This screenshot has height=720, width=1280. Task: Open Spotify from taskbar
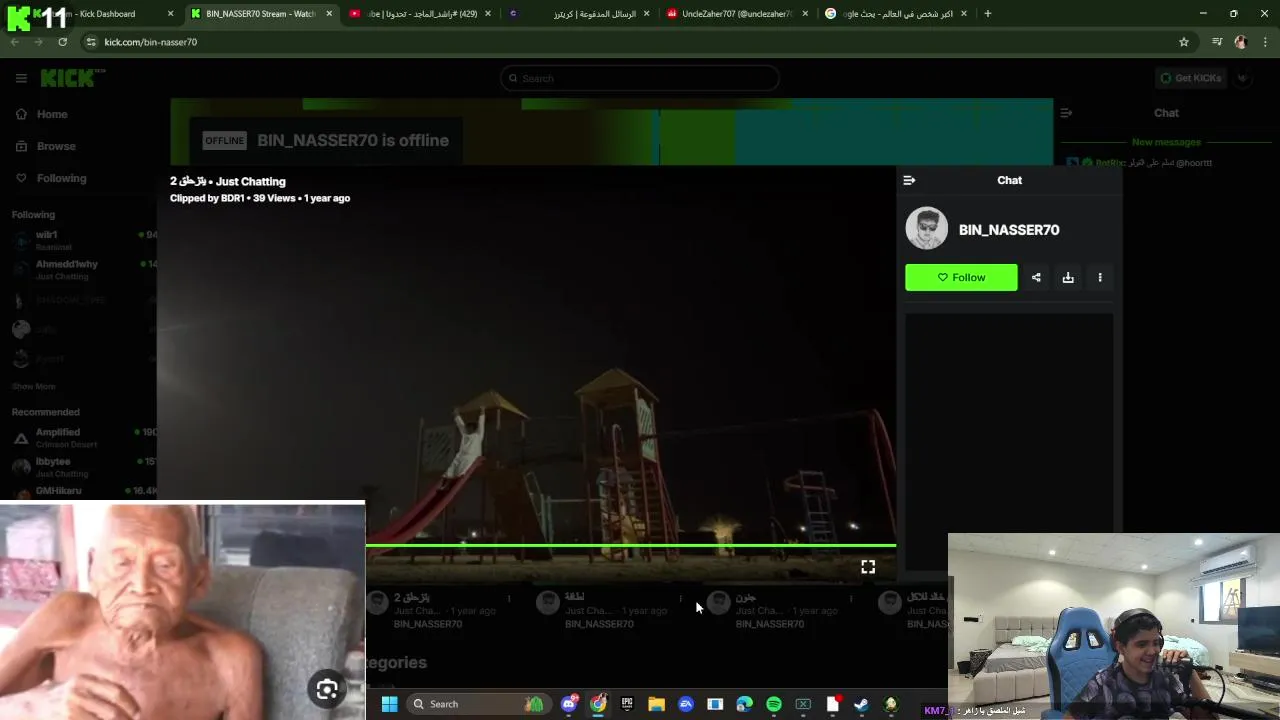774,704
